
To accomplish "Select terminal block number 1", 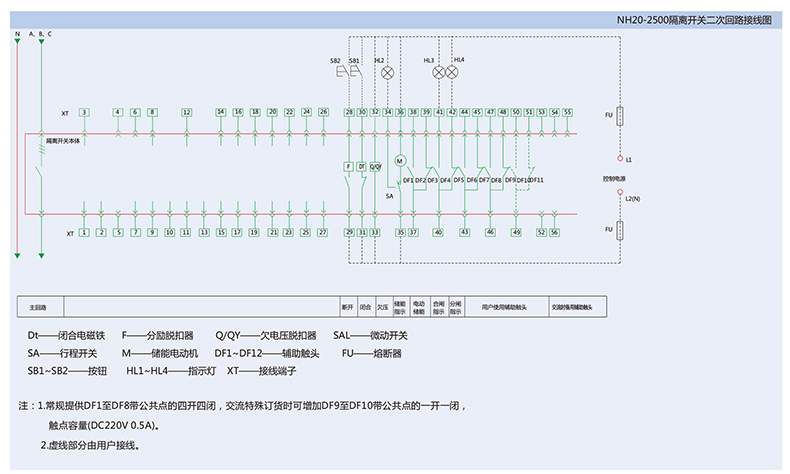I will coord(85,232).
